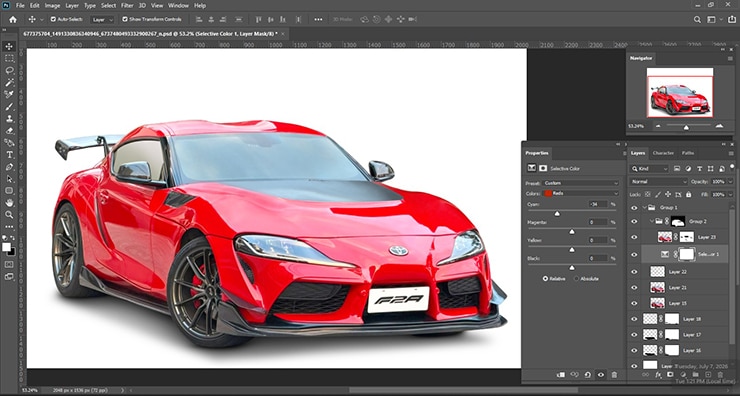The image size is (740, 396).
Task: Select the Clone Stamp tool
Action: pos(9,118)
